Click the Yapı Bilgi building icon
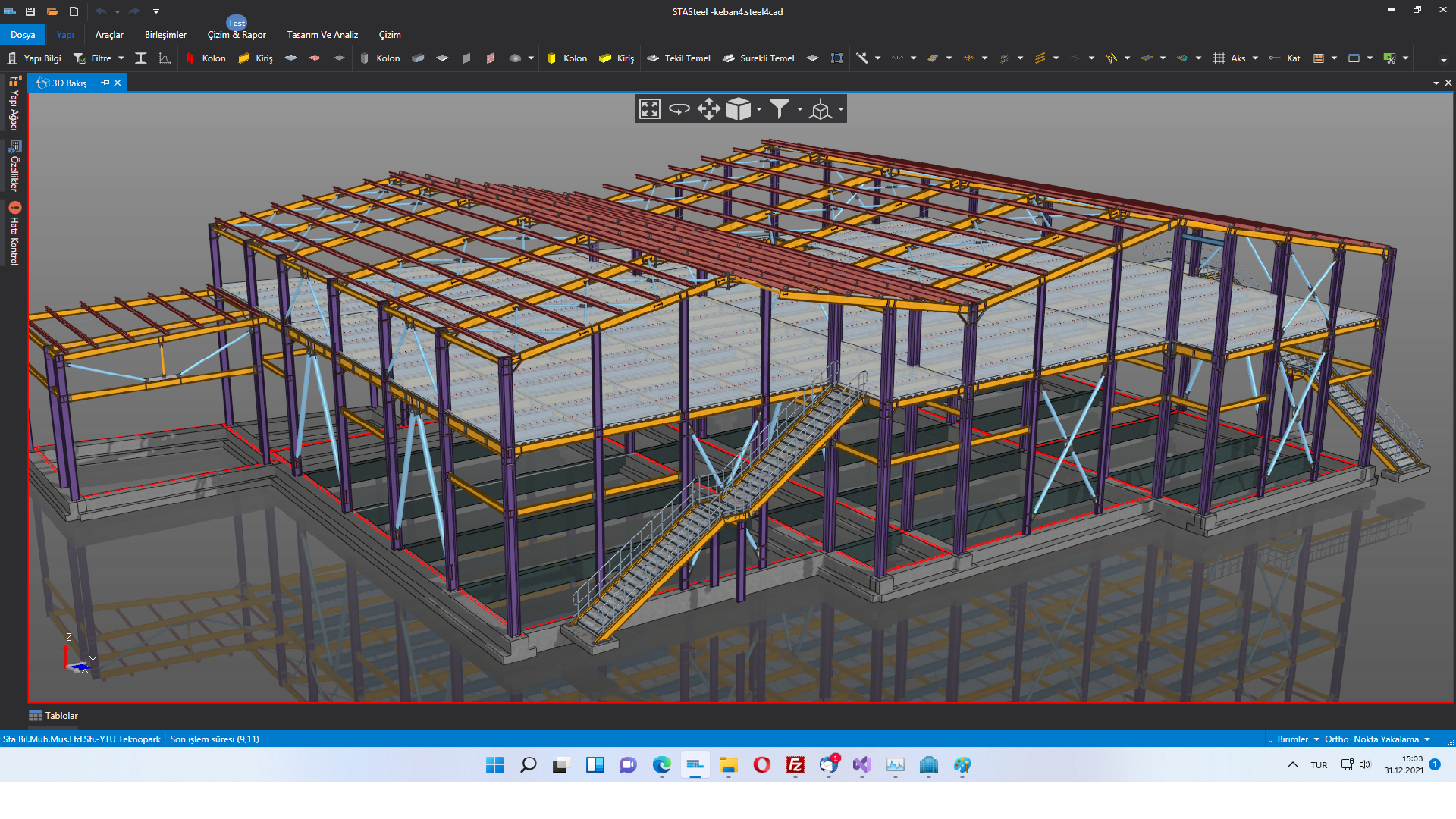The height and width of the screenshot is (819, 1456). point(12,58)
